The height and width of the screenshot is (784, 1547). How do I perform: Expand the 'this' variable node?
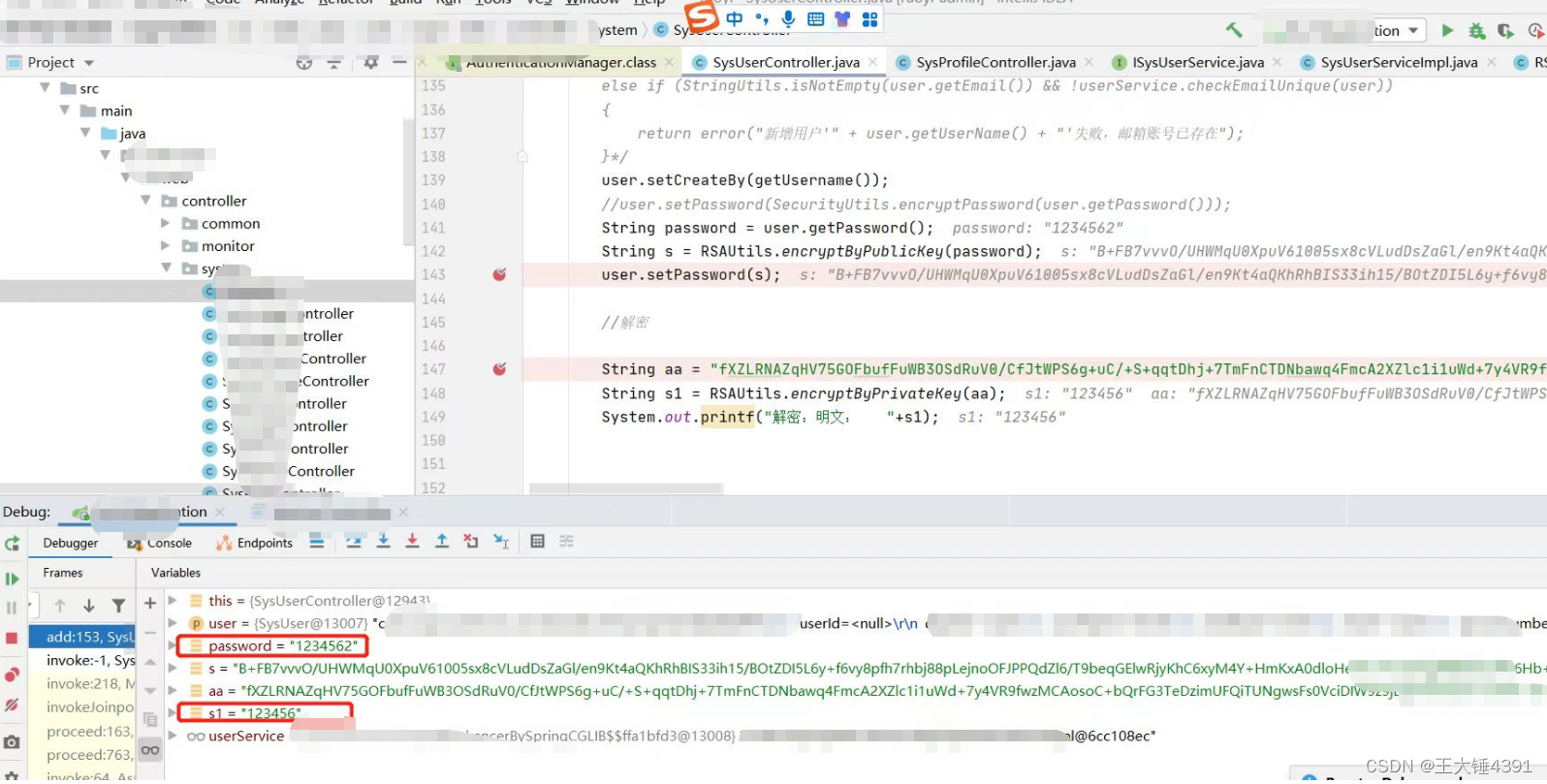(x=173, y=600)
